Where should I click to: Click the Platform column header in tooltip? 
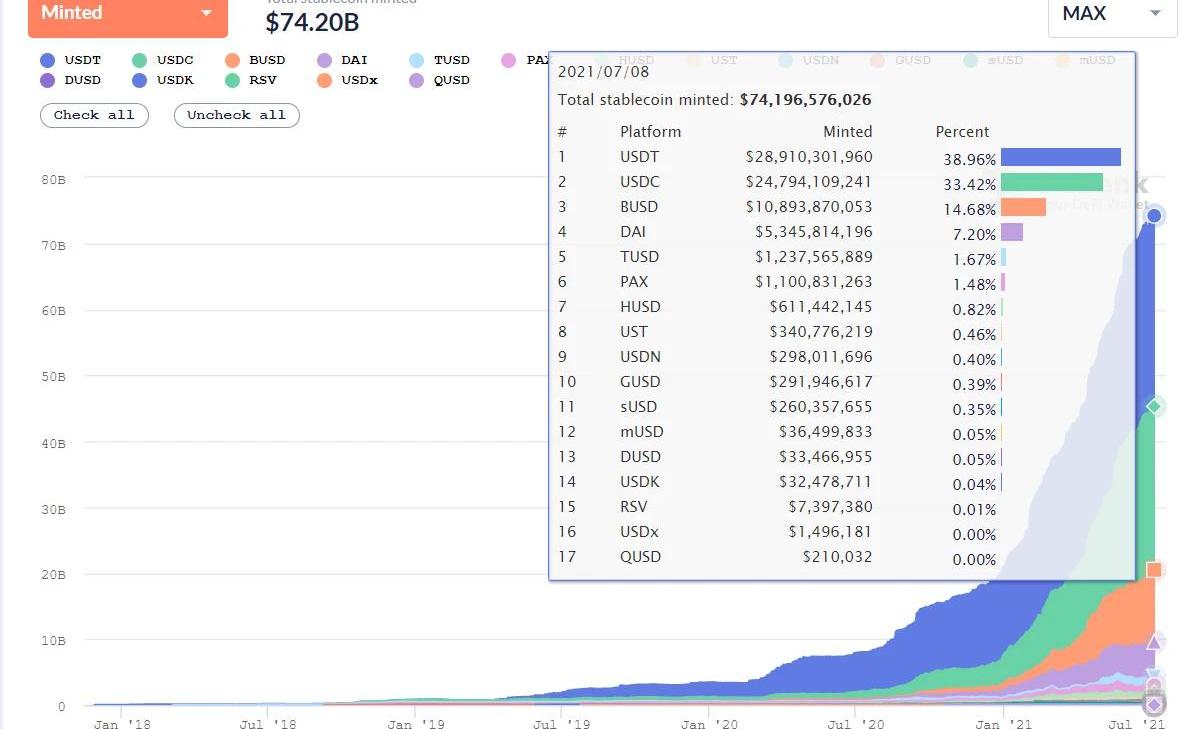tap(650, 132)
